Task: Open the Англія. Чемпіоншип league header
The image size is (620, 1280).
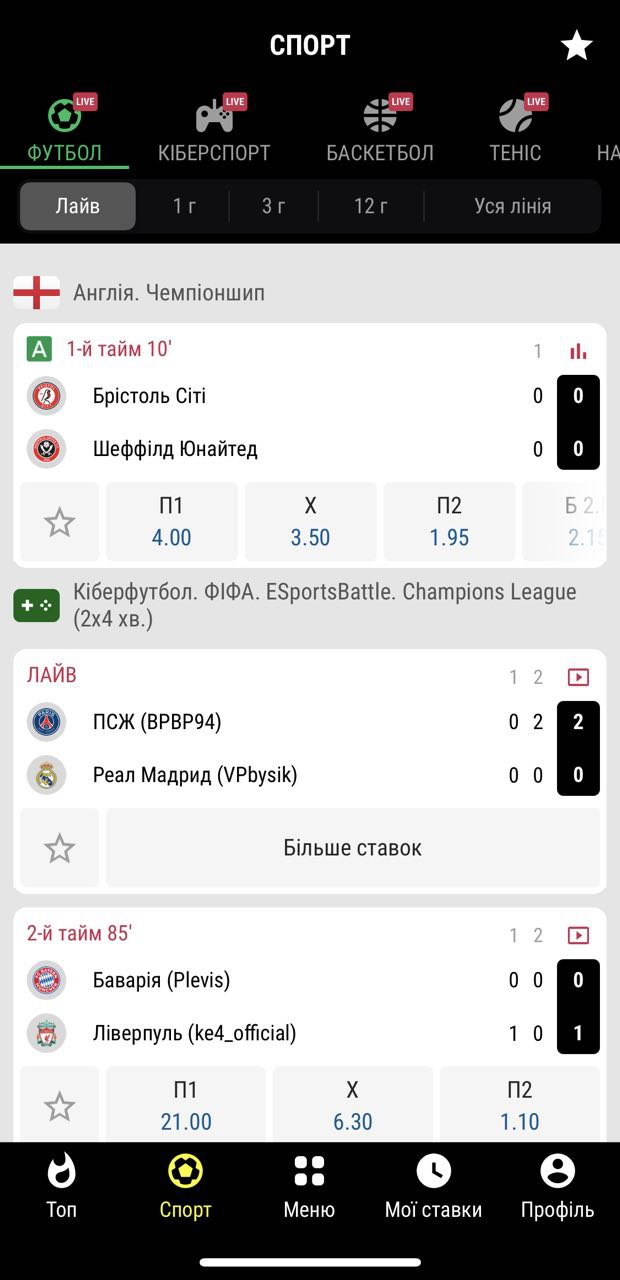Action: click(168, 293)
